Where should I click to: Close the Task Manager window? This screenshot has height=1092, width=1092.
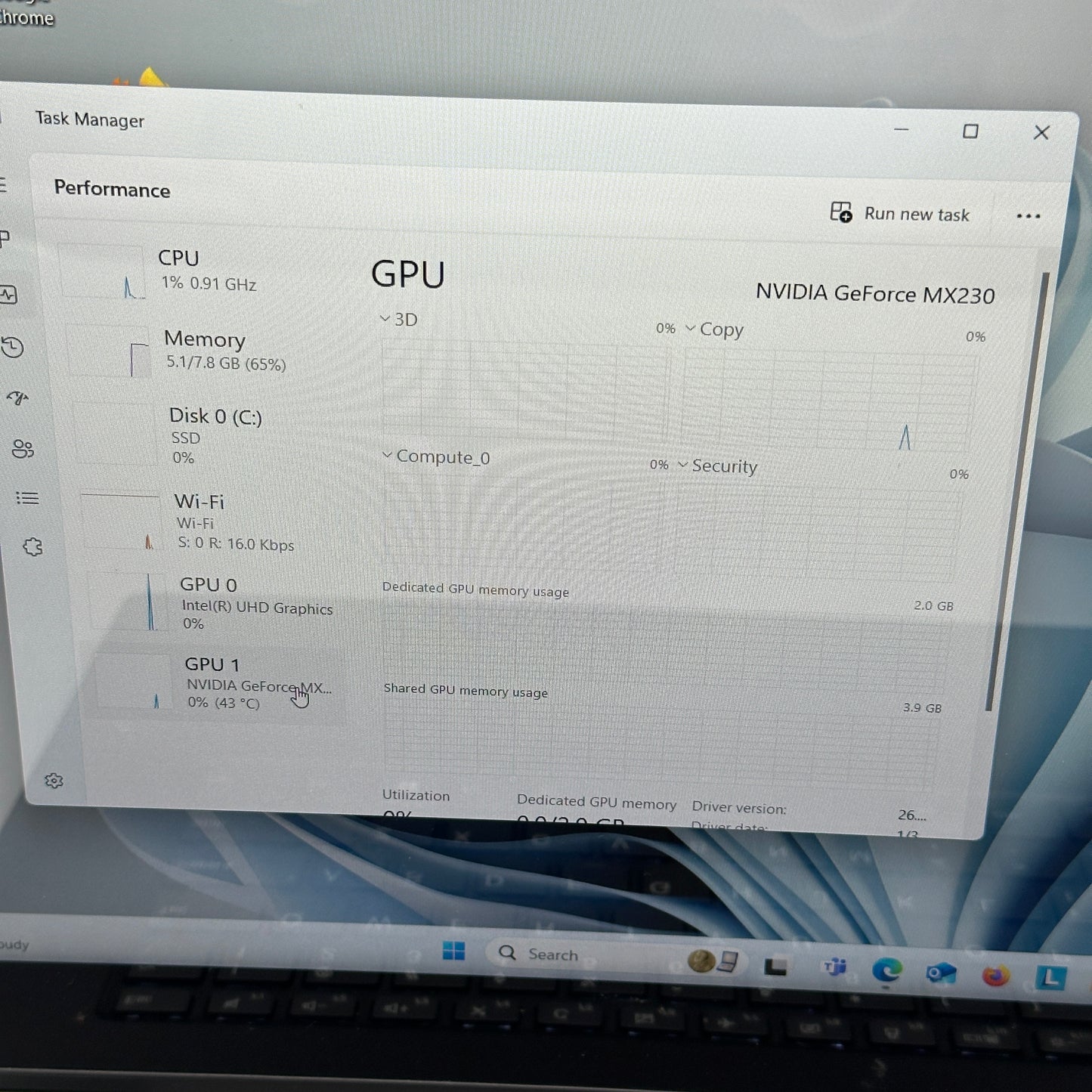coord(1041,133)
